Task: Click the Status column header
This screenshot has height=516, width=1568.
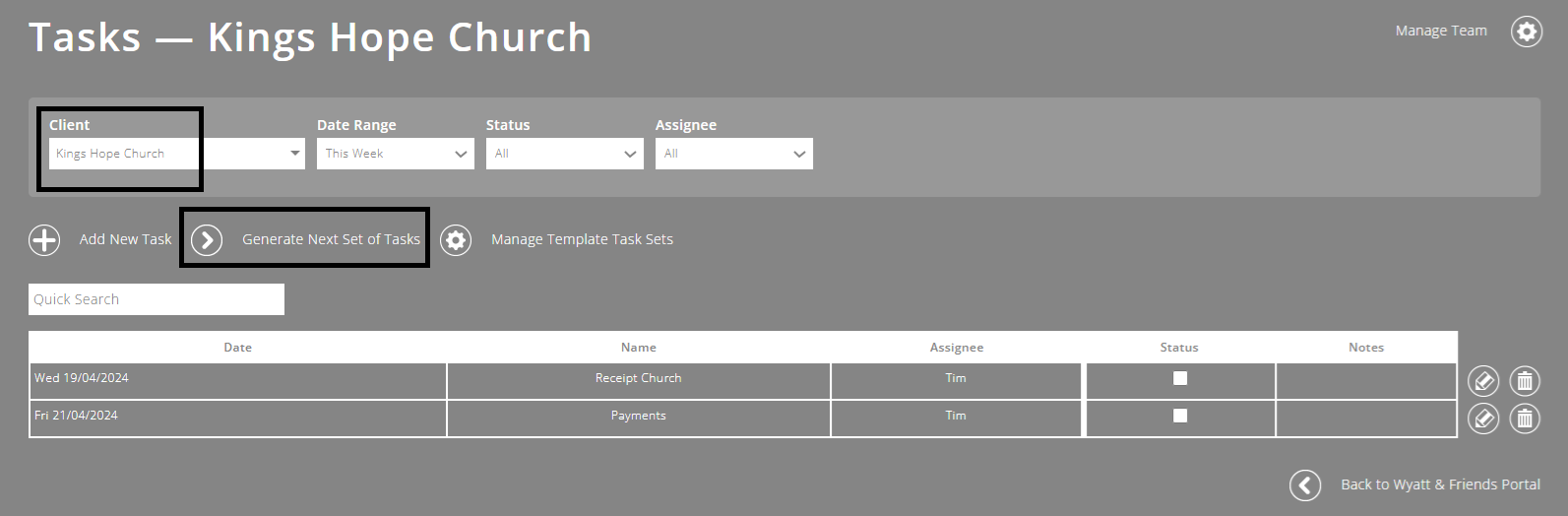Action: click(1179, 348)
